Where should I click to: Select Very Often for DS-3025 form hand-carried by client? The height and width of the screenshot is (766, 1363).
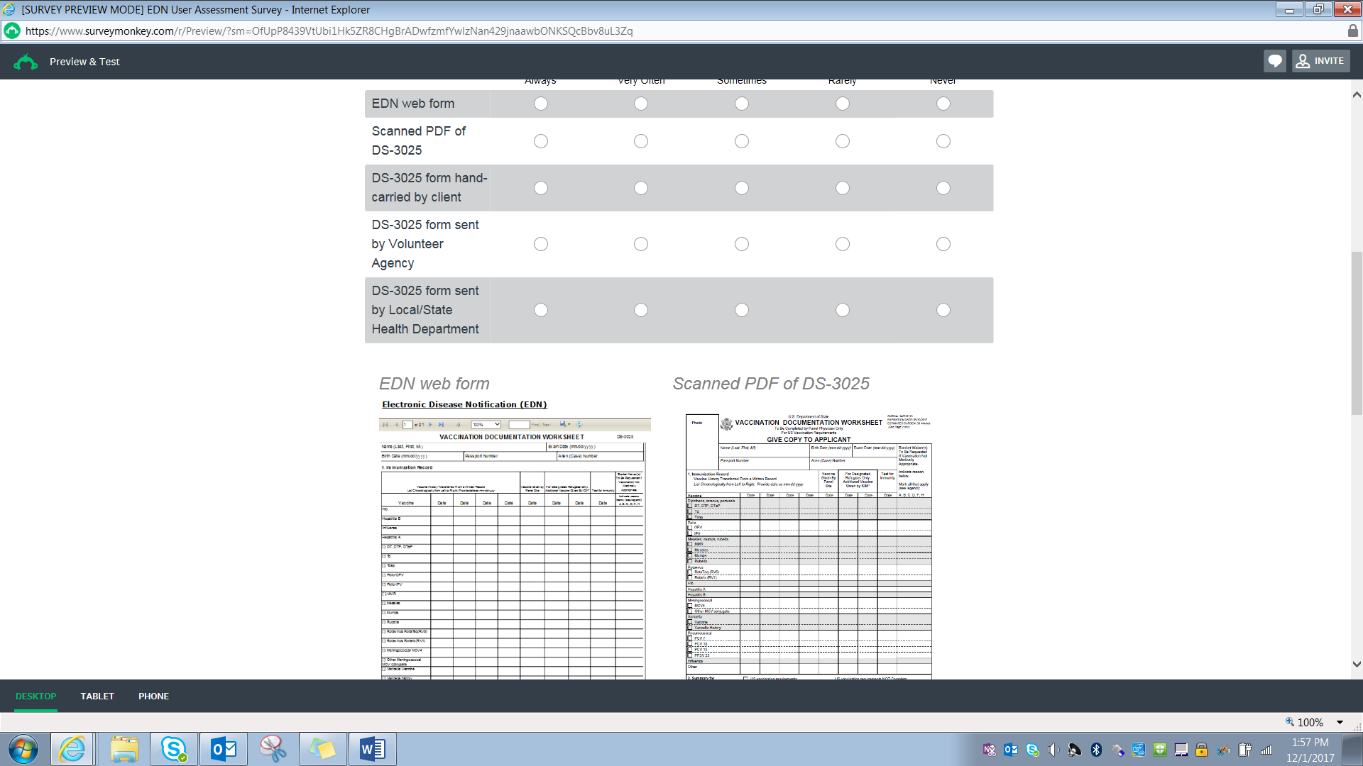click(641, 188)
